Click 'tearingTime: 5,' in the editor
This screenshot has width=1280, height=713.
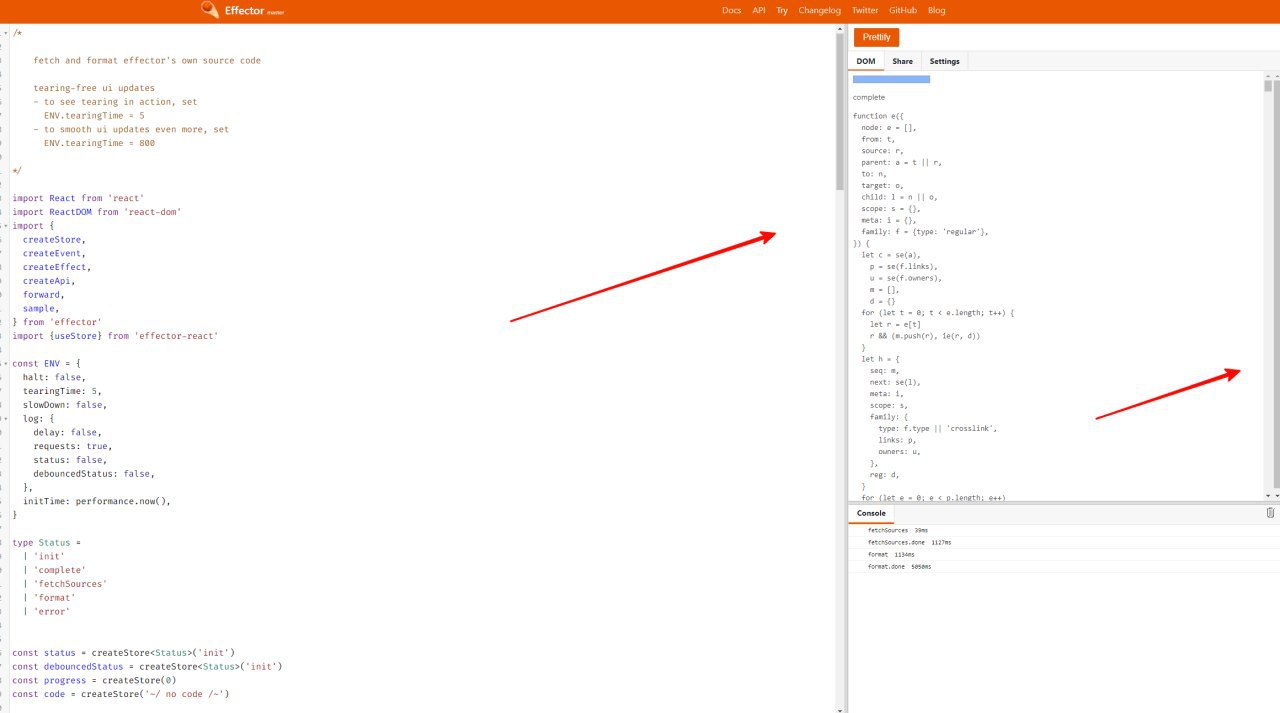click(x=62, y=391)
